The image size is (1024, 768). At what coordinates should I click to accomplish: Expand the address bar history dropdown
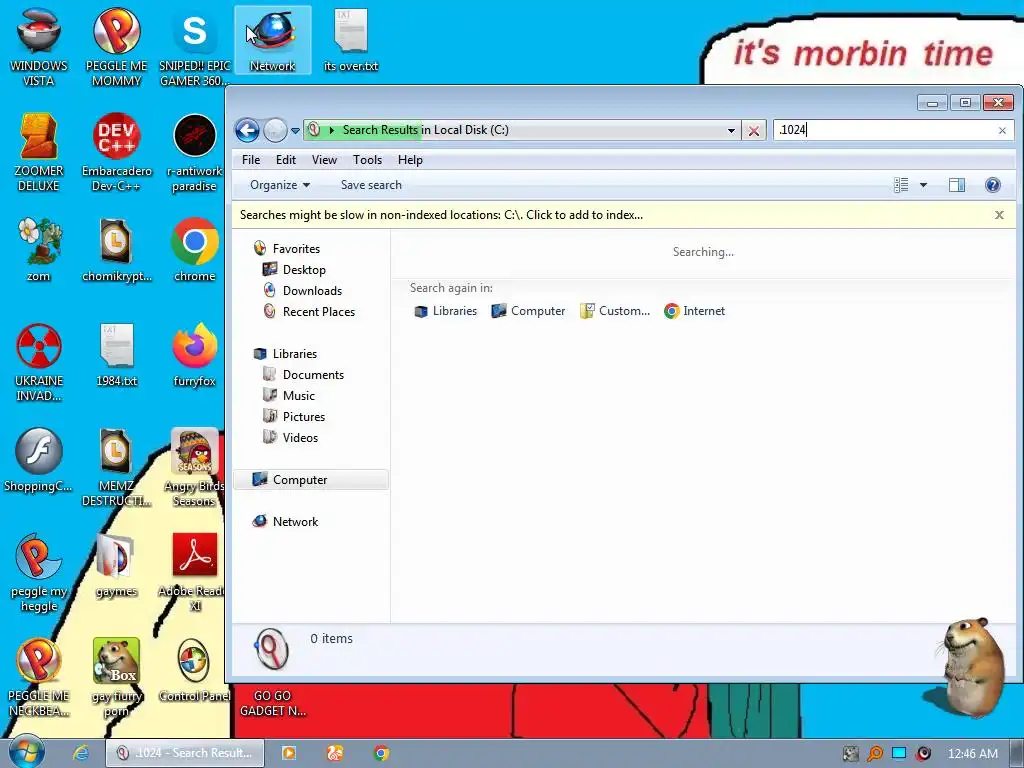pyautogui.click(x=731, y=131)
